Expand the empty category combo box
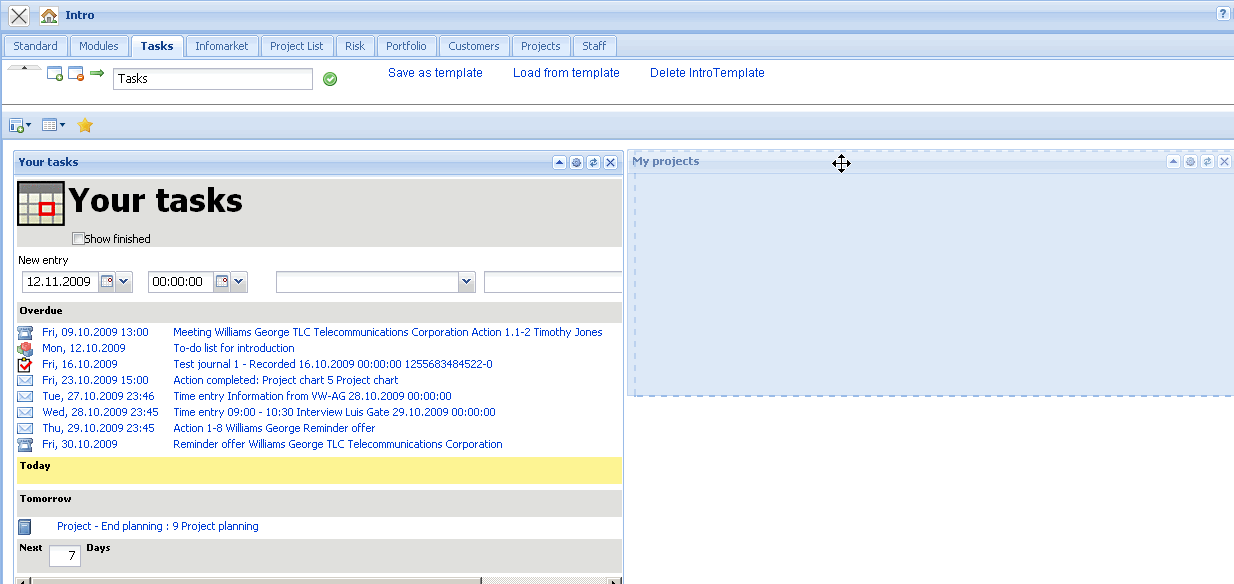This screenshot has width=1234, height=584. (x=467, y=281)
